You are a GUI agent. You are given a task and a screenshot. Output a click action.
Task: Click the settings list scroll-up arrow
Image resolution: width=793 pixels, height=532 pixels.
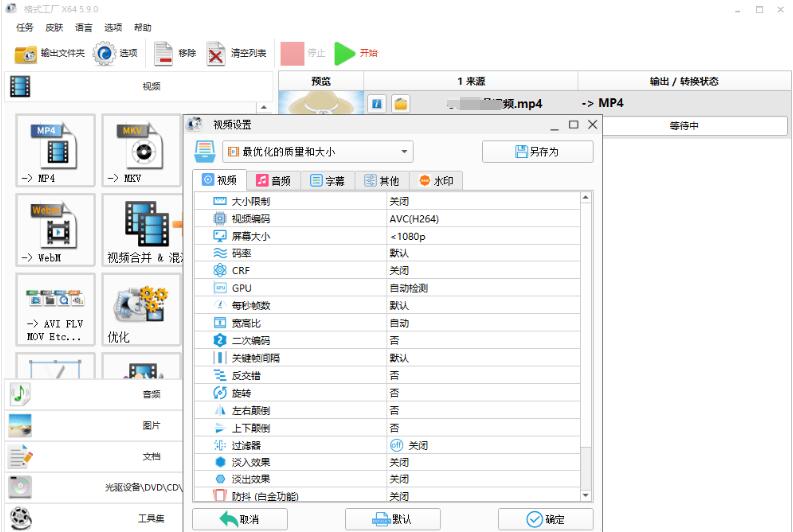tap(586, 198)
